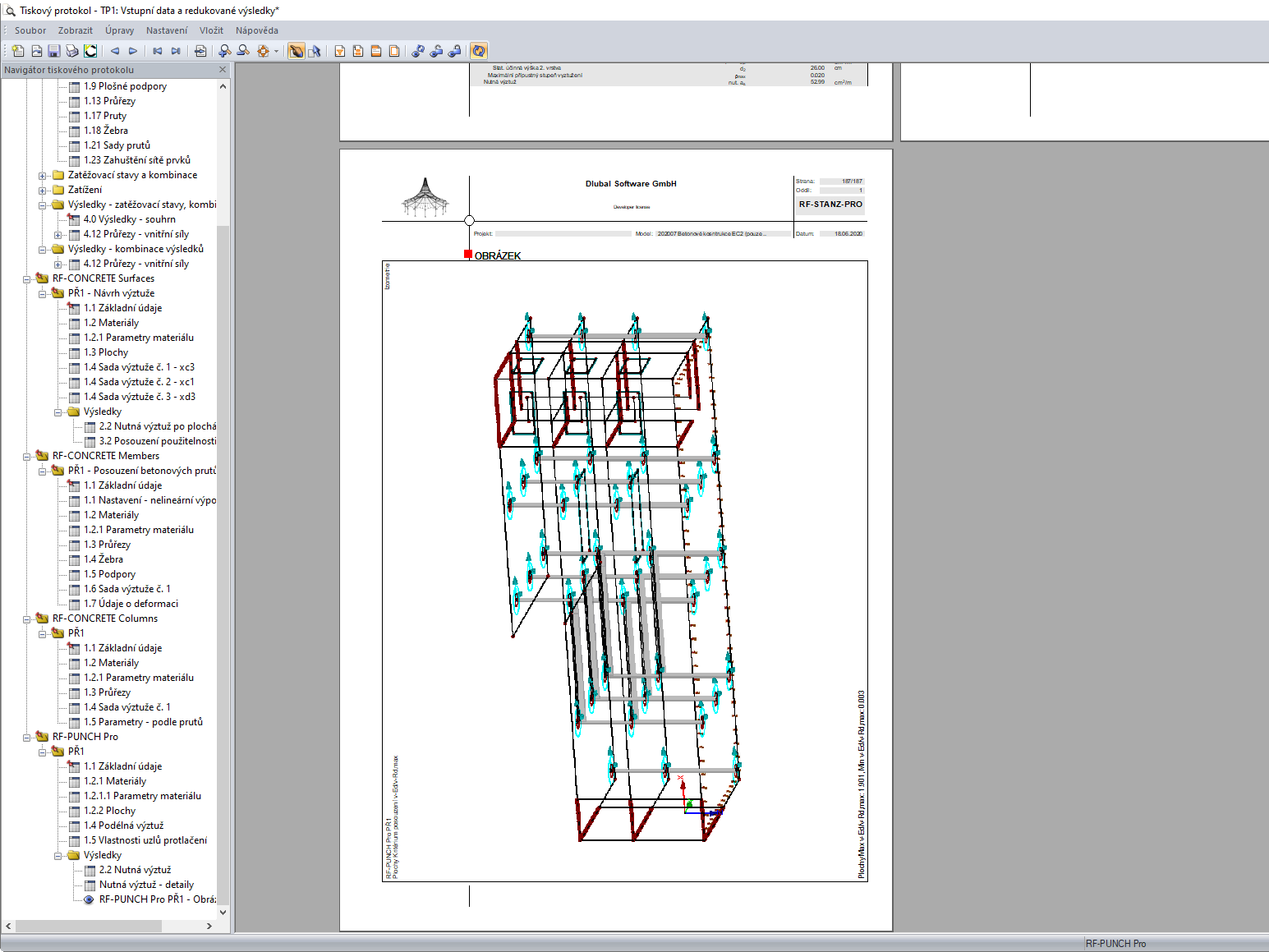Expand the Zatížení tree node
The width and height of the screenshot is (1269, 952).
[x=43, y=190]
